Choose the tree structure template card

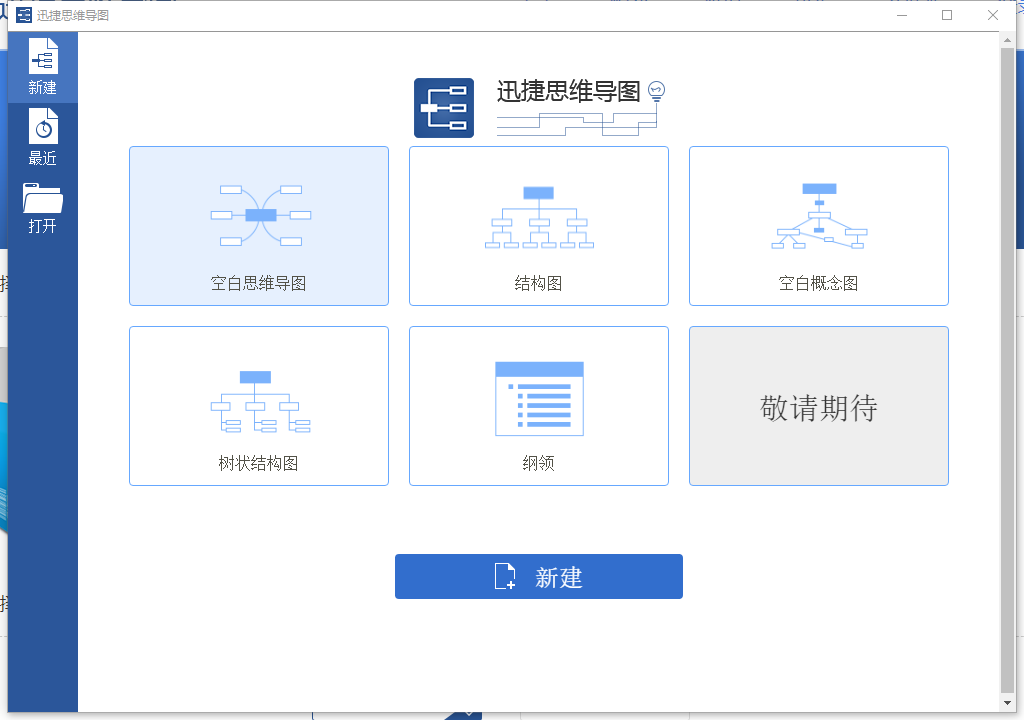click(258, 406)
